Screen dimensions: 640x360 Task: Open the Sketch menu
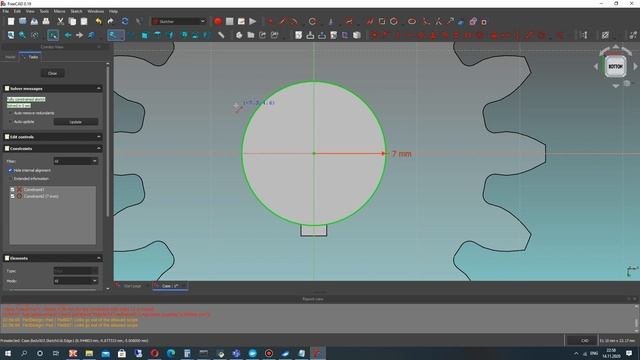(x=76, y=11)
